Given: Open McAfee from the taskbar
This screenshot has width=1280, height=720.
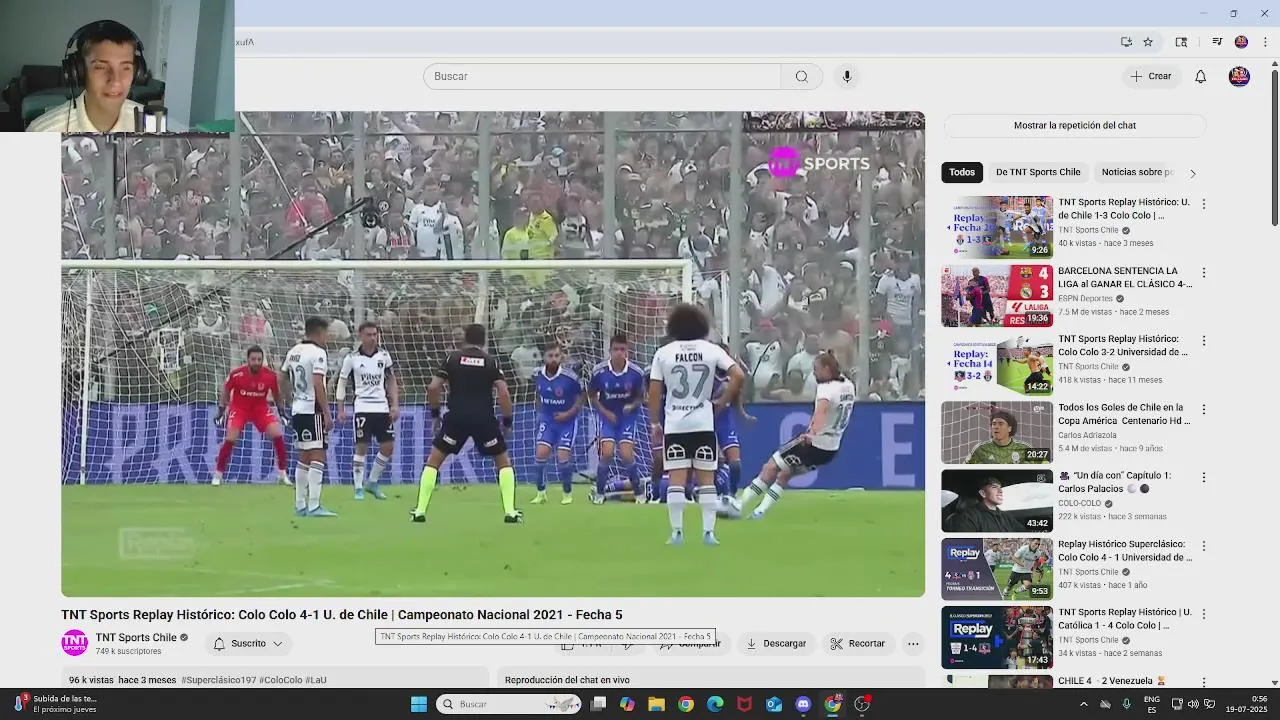Looking at the screenshot, I should tap(744, 704).
